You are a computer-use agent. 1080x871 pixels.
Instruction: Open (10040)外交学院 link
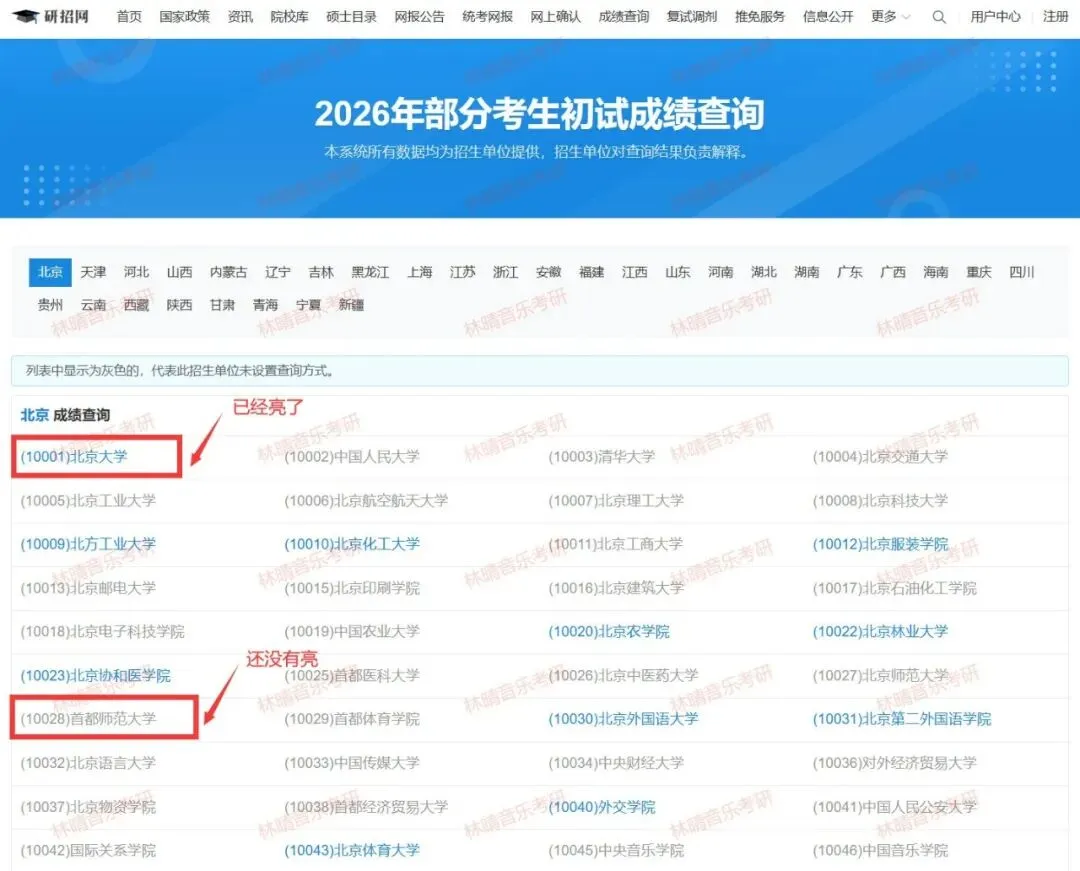click(602, 807)
